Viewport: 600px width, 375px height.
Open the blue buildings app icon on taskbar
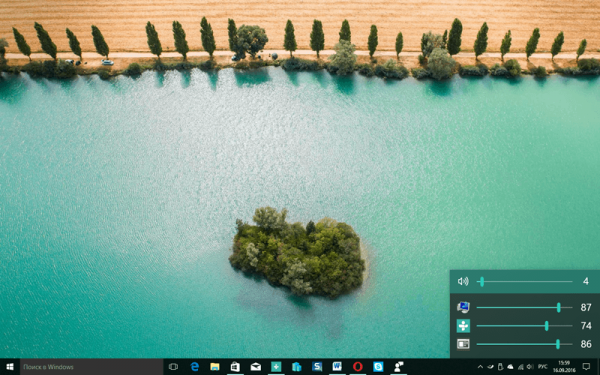pos(297,367)
